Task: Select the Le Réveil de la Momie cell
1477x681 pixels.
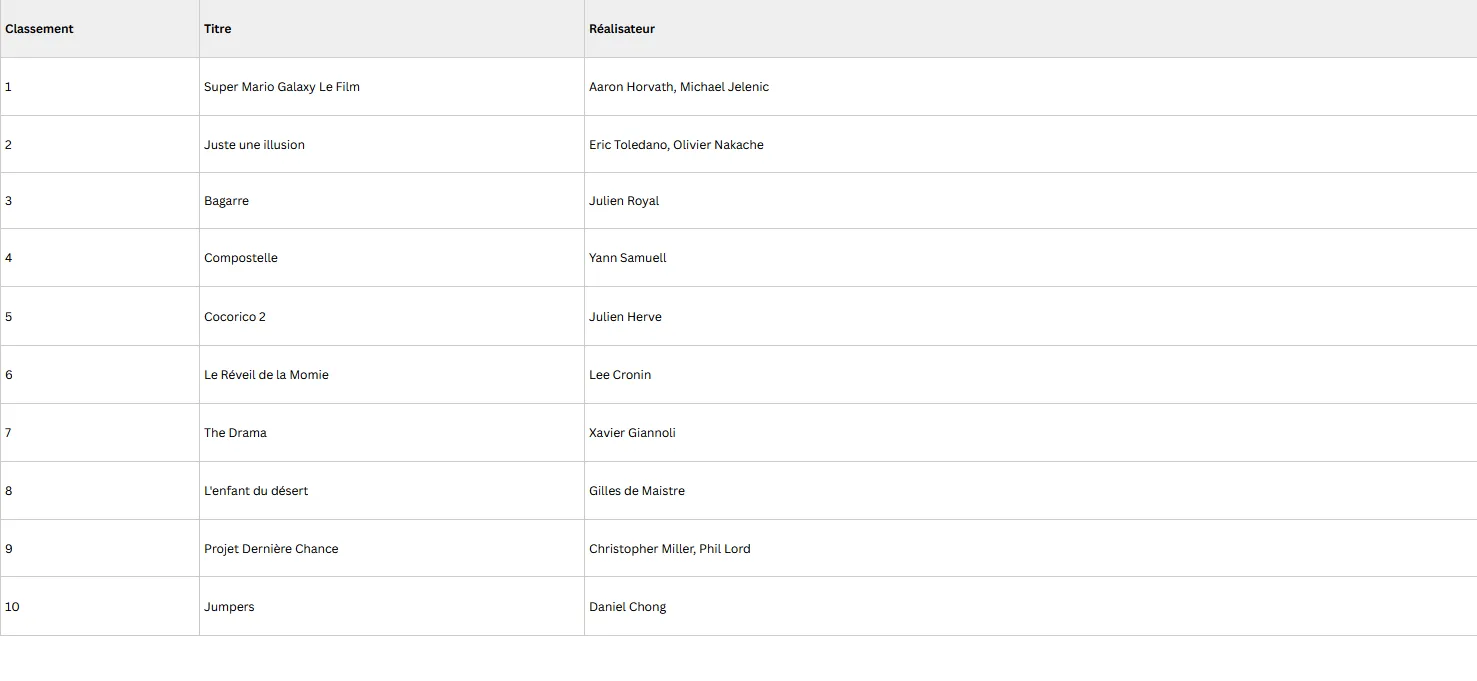Action: pyautogui.click(x=266, y=375)
